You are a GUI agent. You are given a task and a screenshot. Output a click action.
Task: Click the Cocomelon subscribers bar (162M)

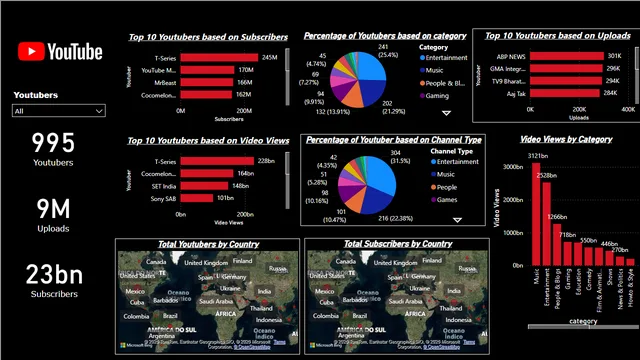point(206,95)
